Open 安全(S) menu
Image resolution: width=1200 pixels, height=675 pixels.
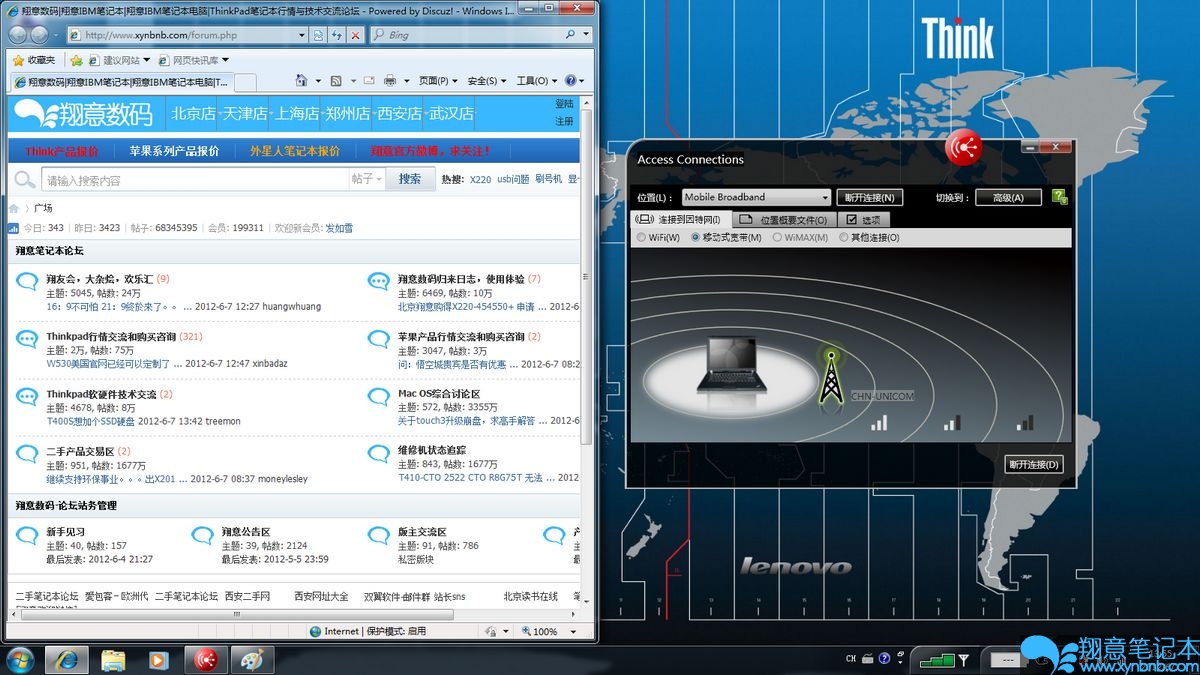pyautogui.click(x=487, y=81)
